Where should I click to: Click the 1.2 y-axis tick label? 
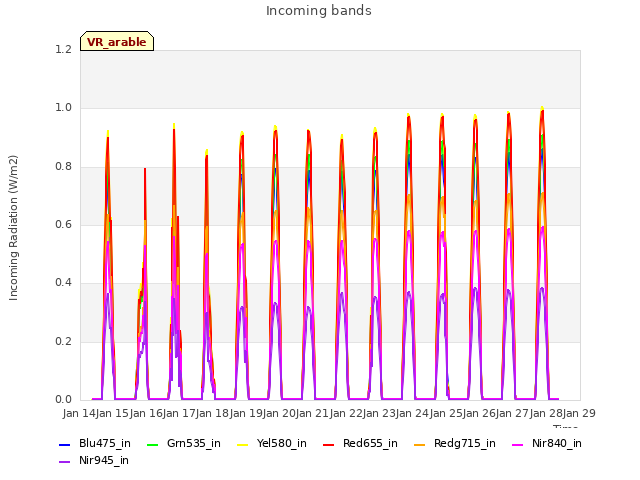pos(64,49)
